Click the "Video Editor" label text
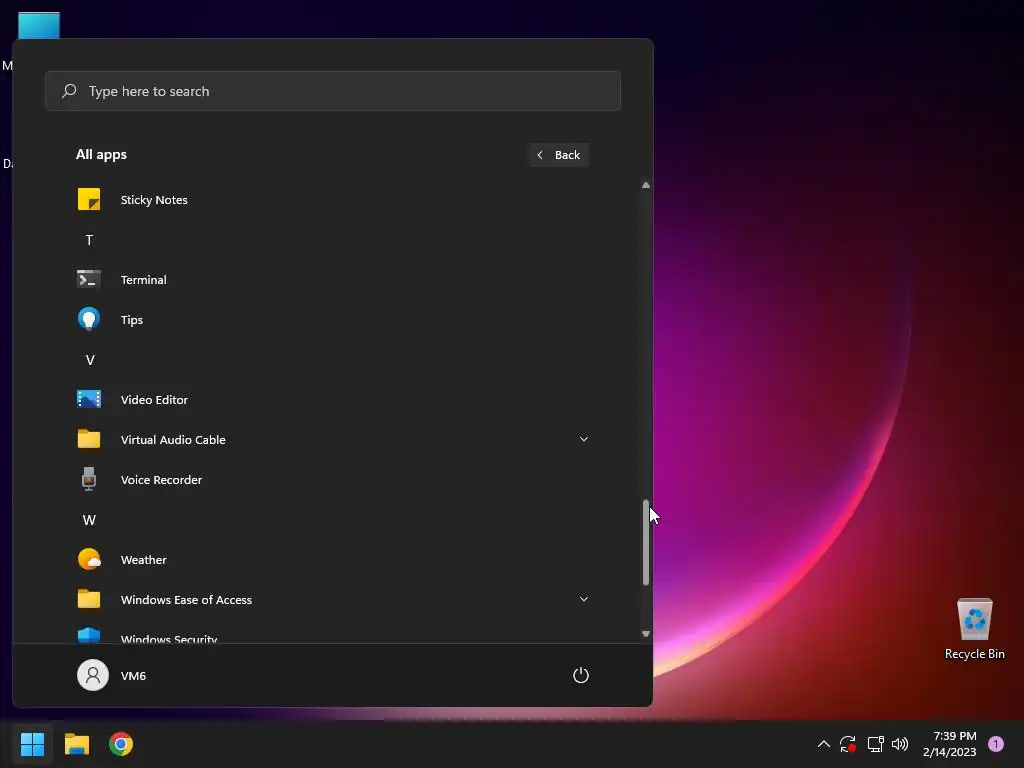 click(154, 400)
